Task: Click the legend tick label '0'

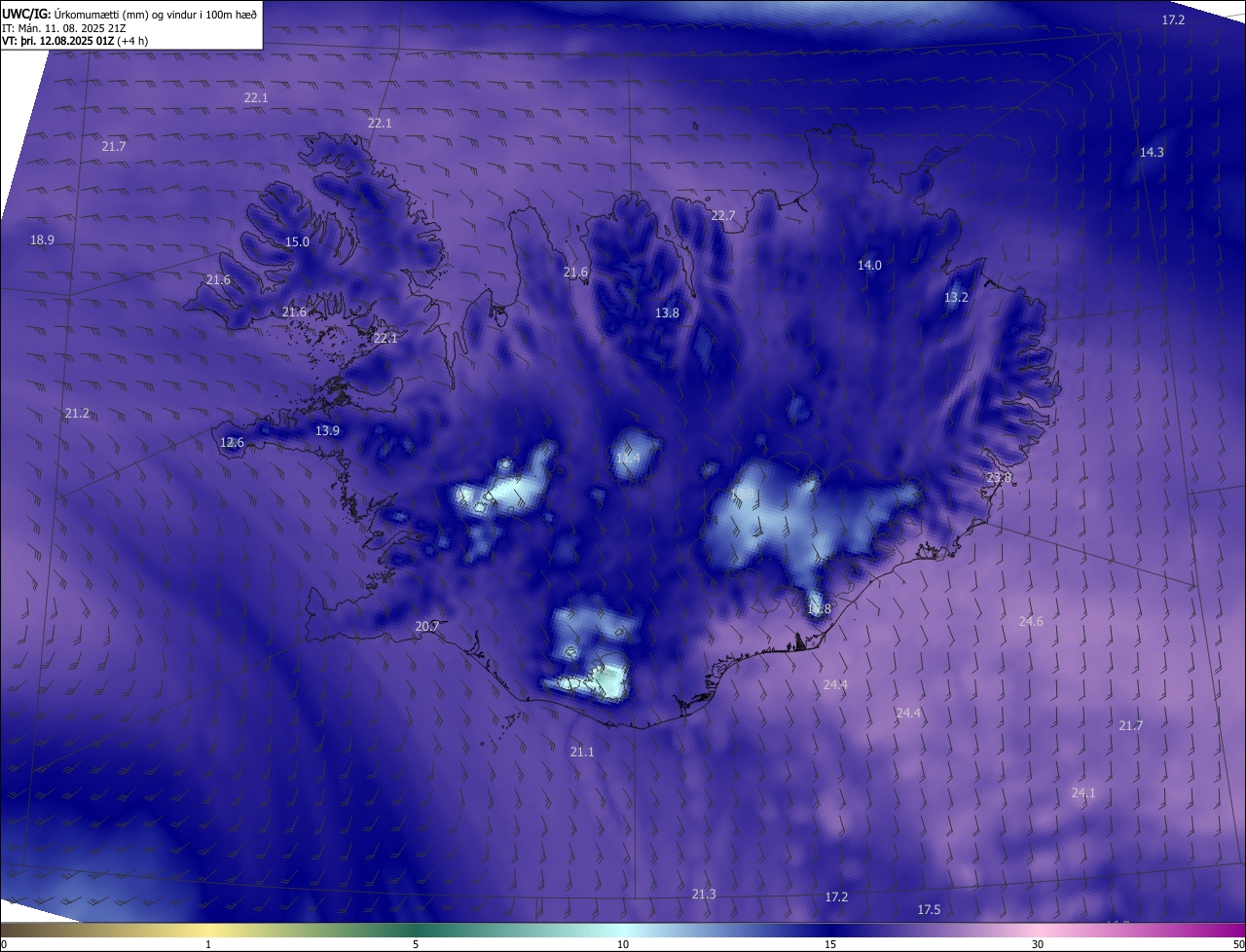Action: coord(4,944)
